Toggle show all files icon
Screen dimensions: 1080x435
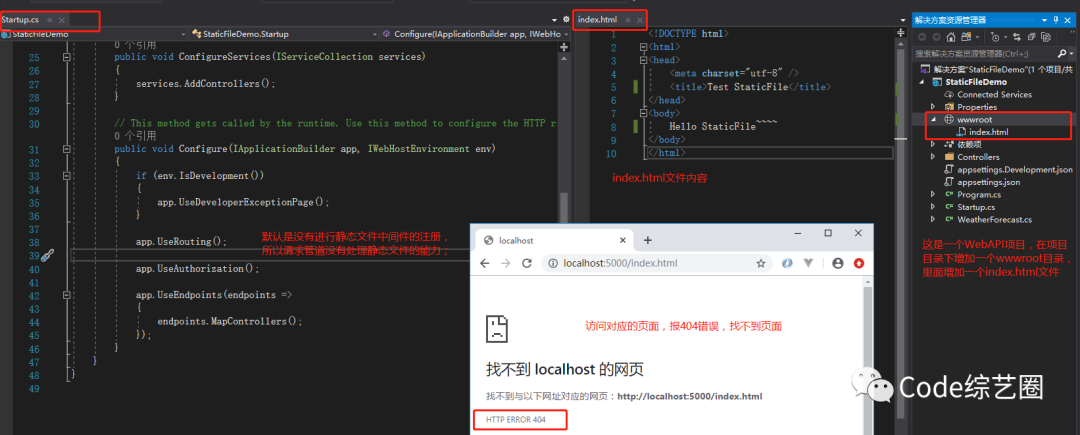(x=1046, y=37)
